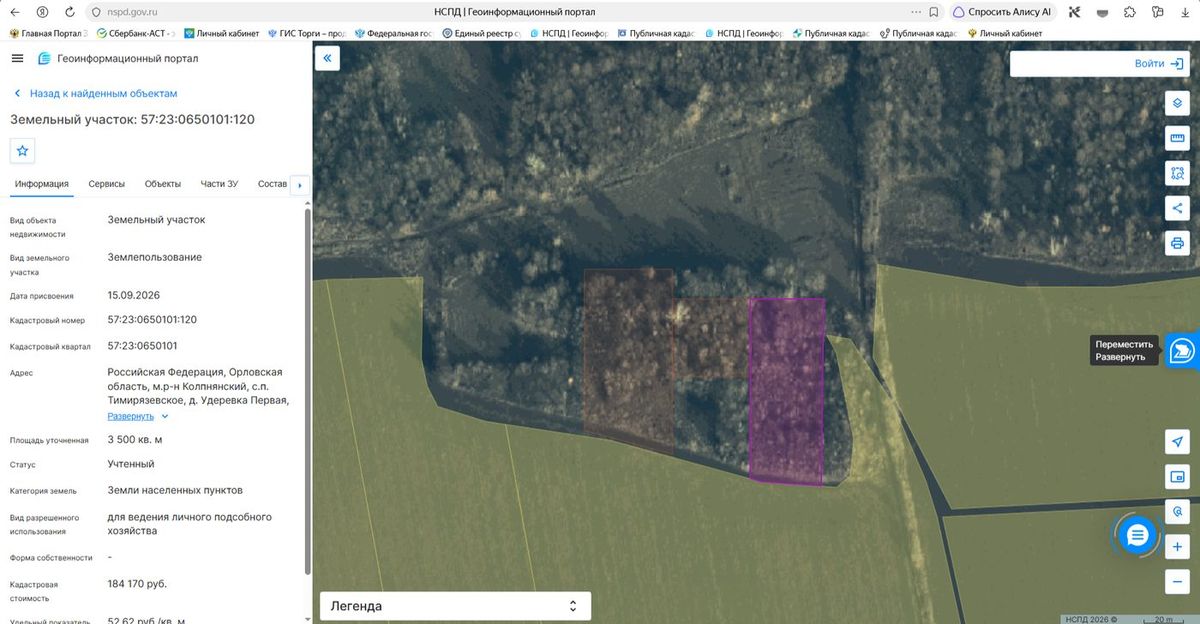Viewport: 1200px width, 624px height.
Task: Open the picture-in-picture map view button
Action: point(1177,477)
